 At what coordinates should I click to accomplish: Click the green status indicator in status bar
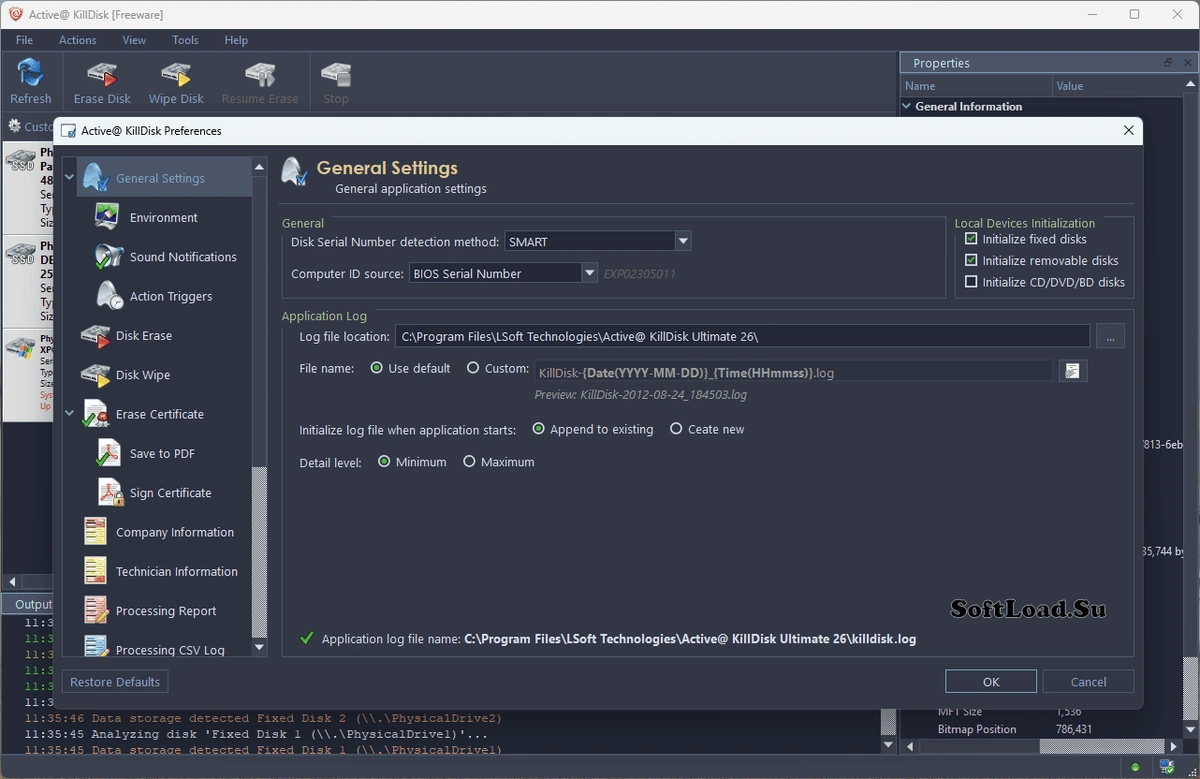(1134, 768)
